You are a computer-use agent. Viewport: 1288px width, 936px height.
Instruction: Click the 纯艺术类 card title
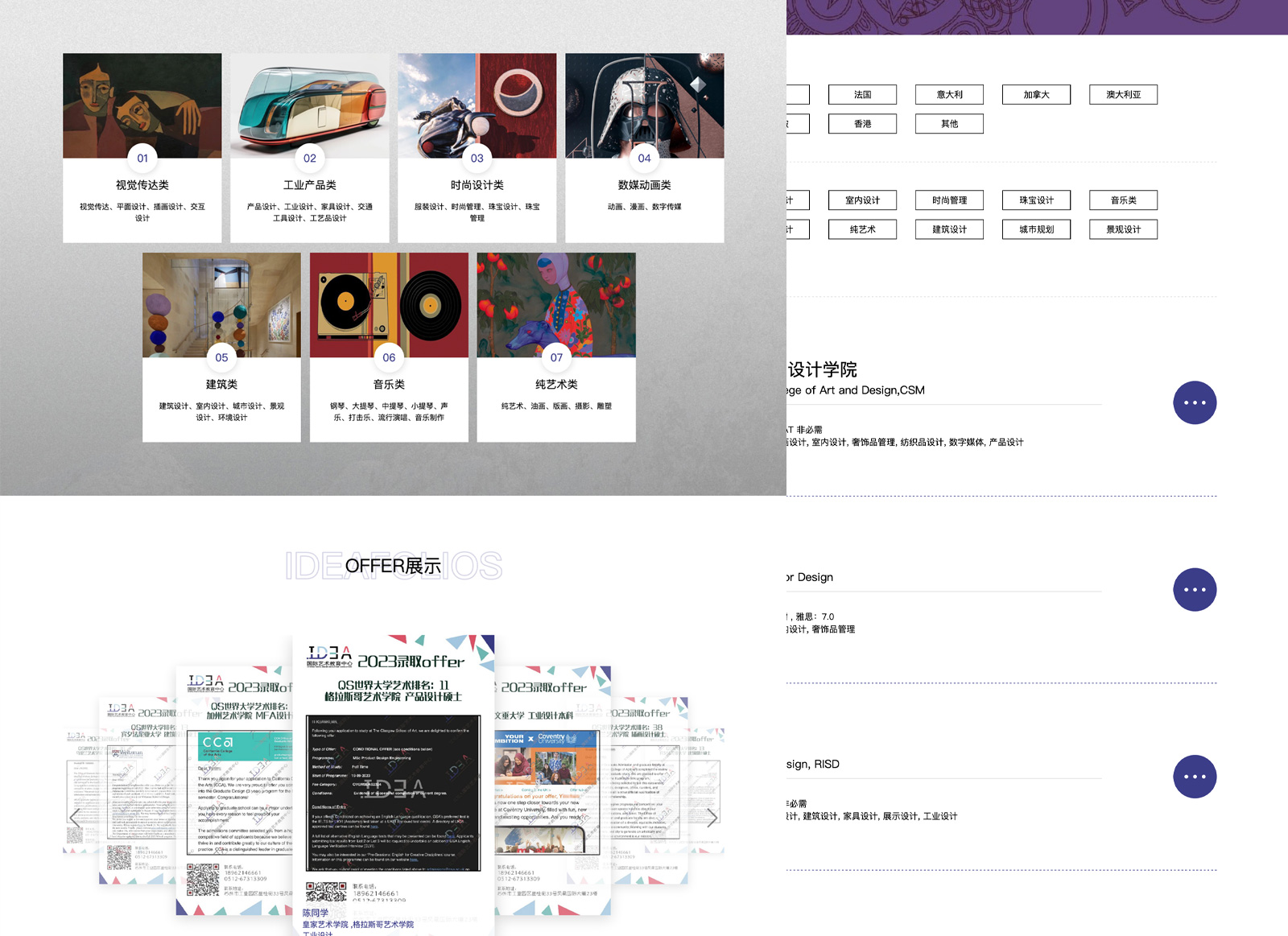point(556,385)
